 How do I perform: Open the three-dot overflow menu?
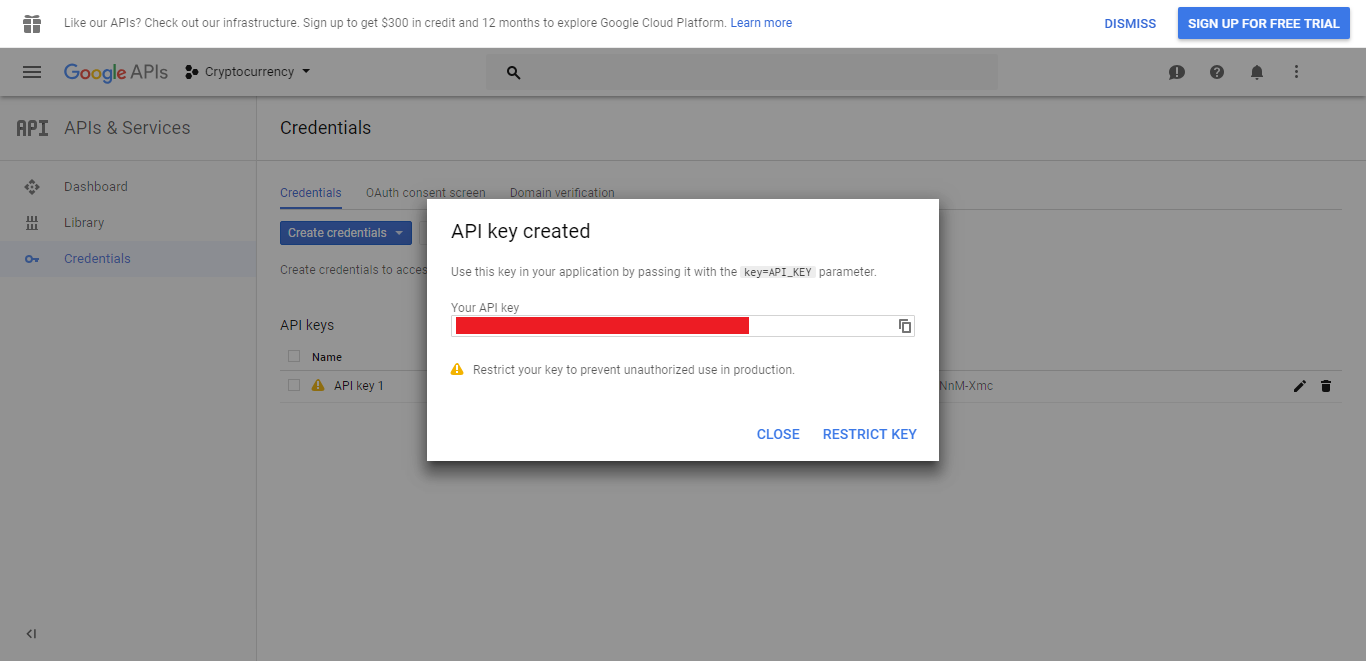1296,71
